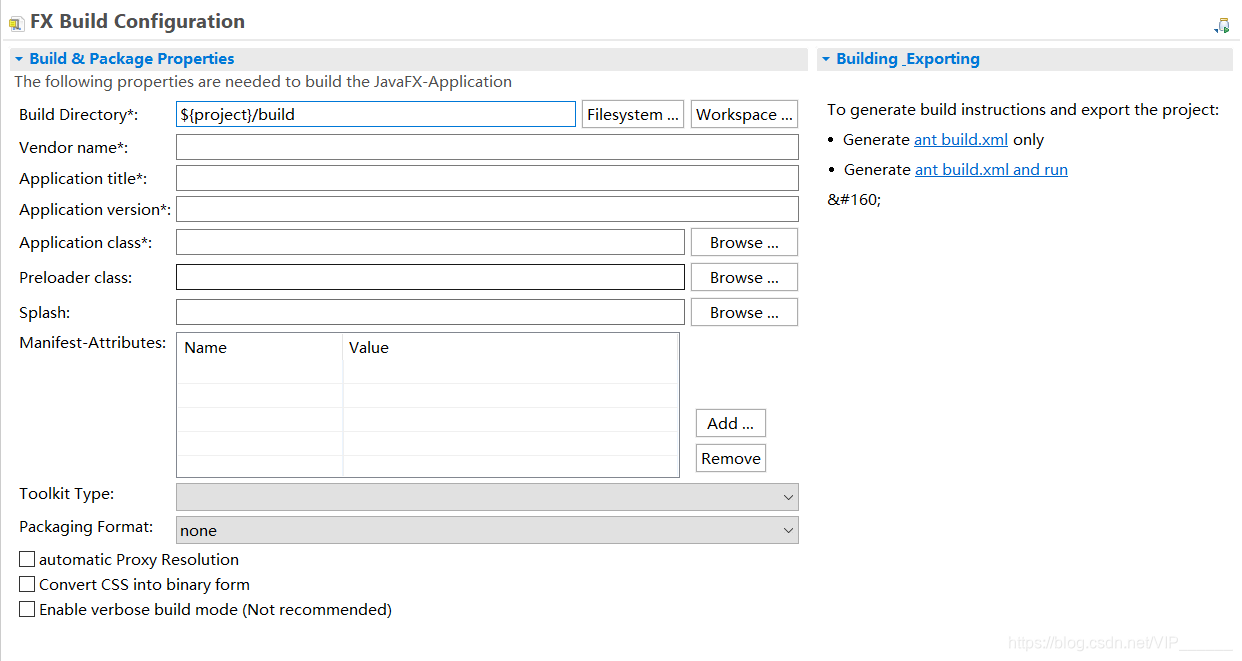This screenshot has height=661, width=1242.
Task: Open the 'ant build.xml' link
Action: pos(961,140)
